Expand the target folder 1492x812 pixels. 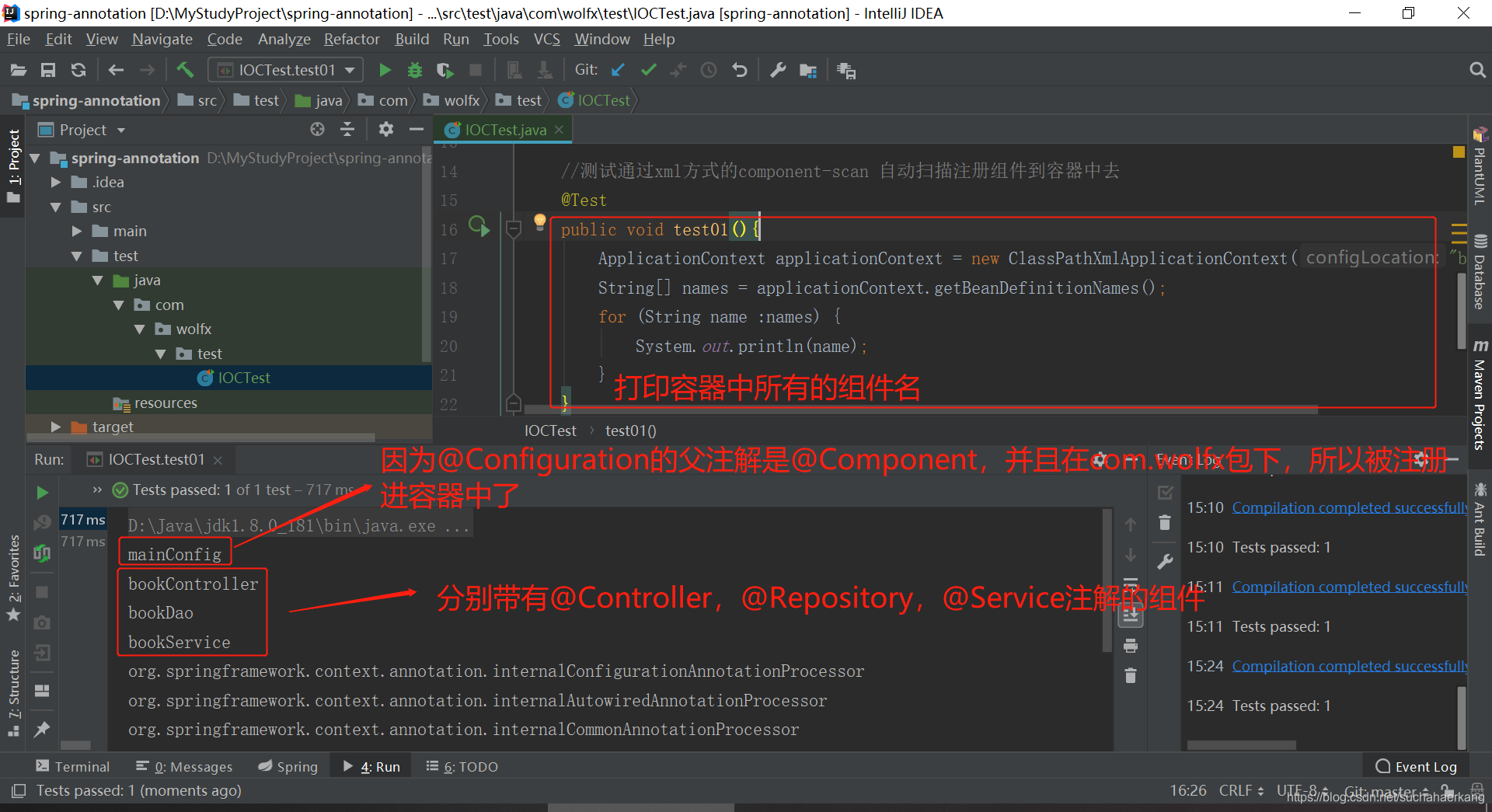[56, 427]
